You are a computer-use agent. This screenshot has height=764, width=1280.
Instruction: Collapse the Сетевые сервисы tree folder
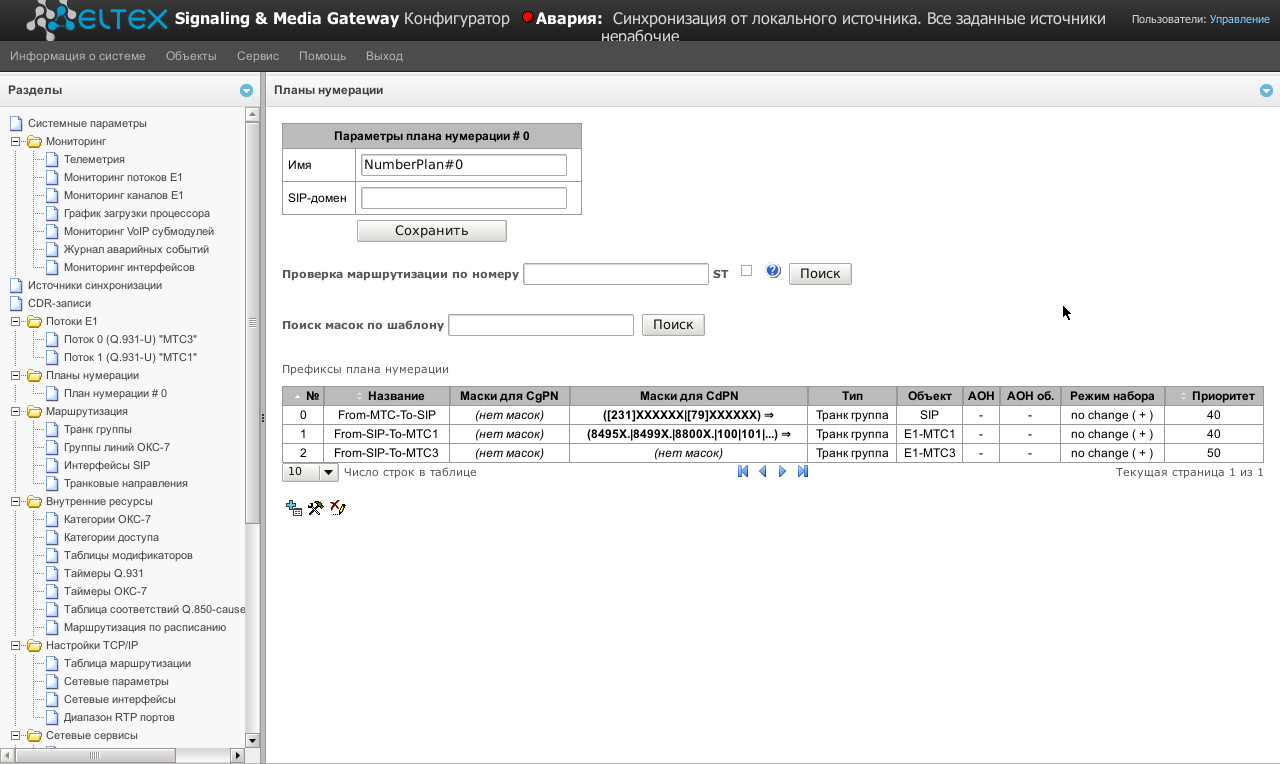pos(16,735)
